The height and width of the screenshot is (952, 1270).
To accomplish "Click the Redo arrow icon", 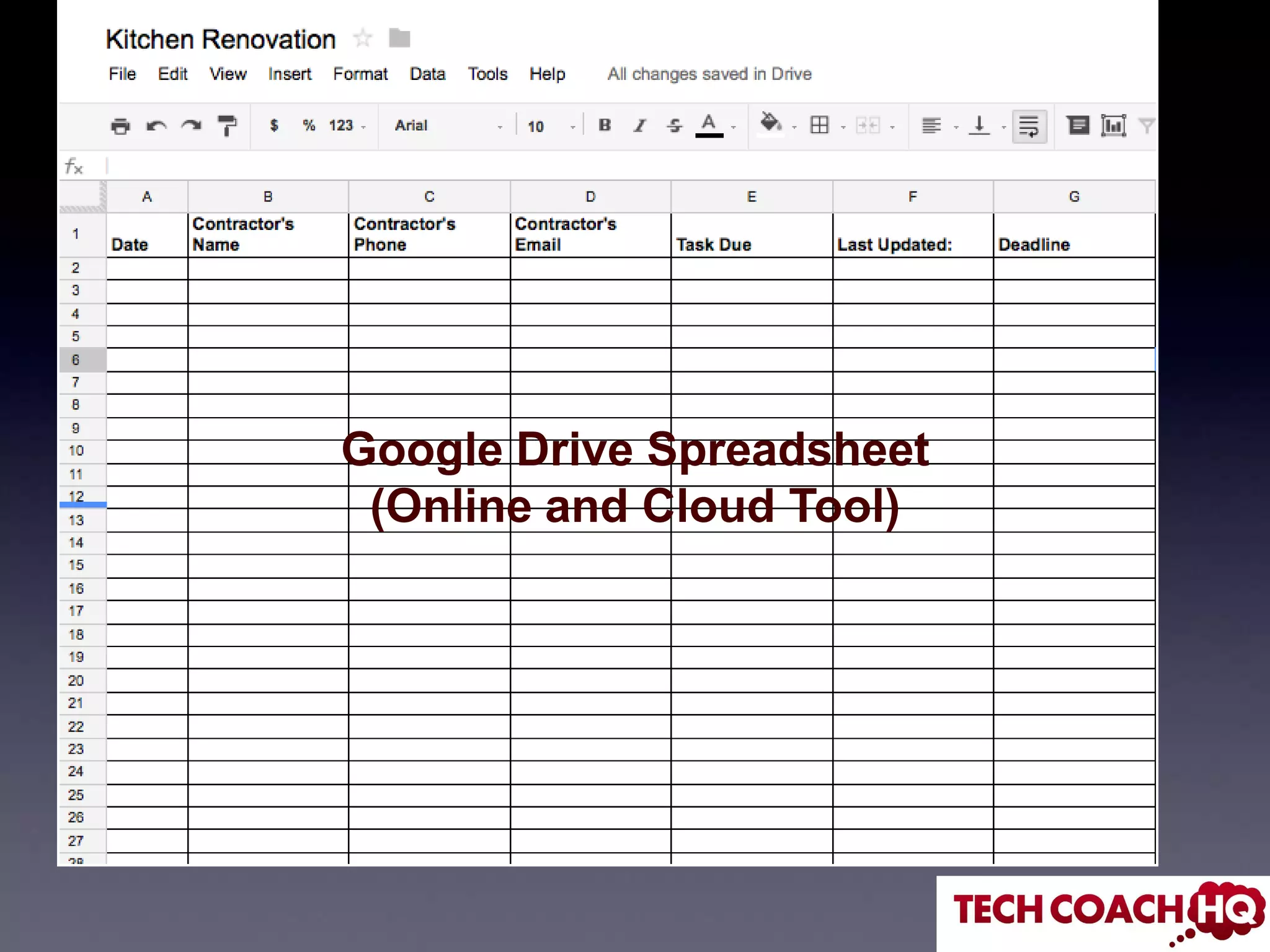I will [191, 126].
